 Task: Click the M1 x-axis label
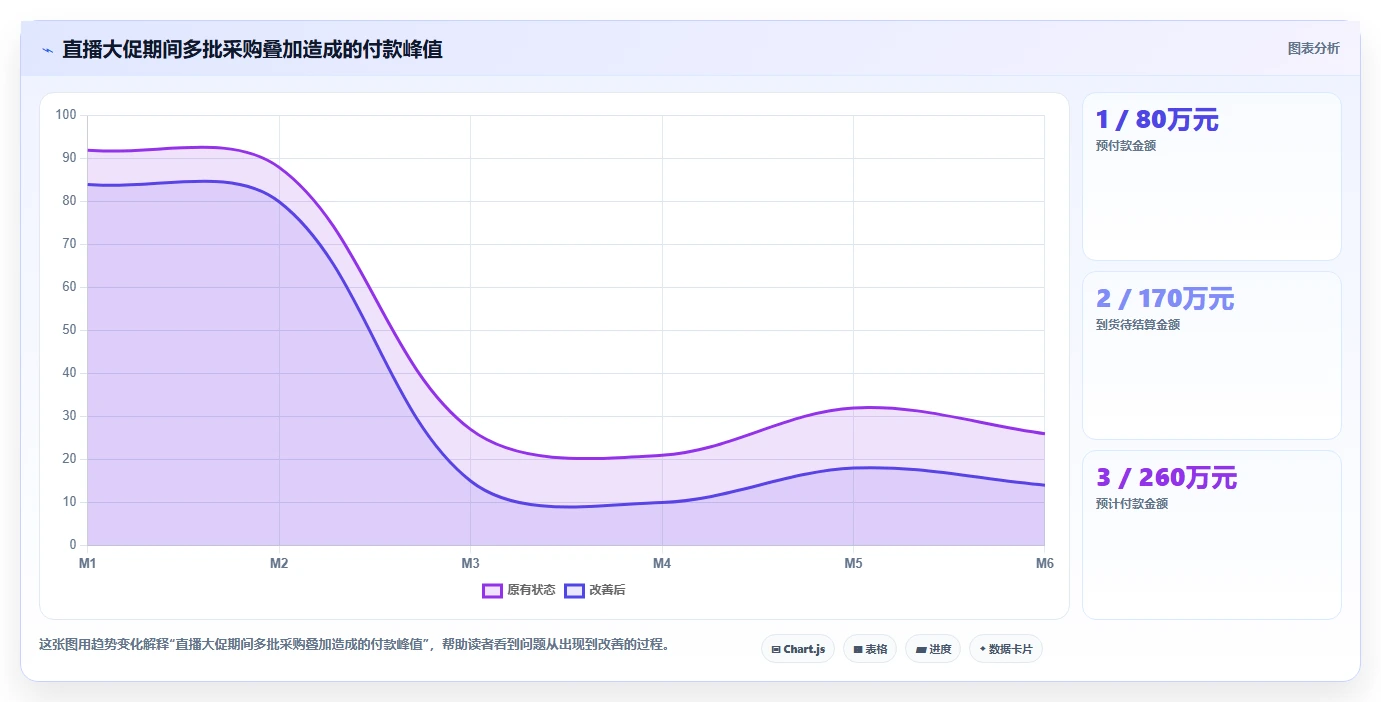point(88,564)
